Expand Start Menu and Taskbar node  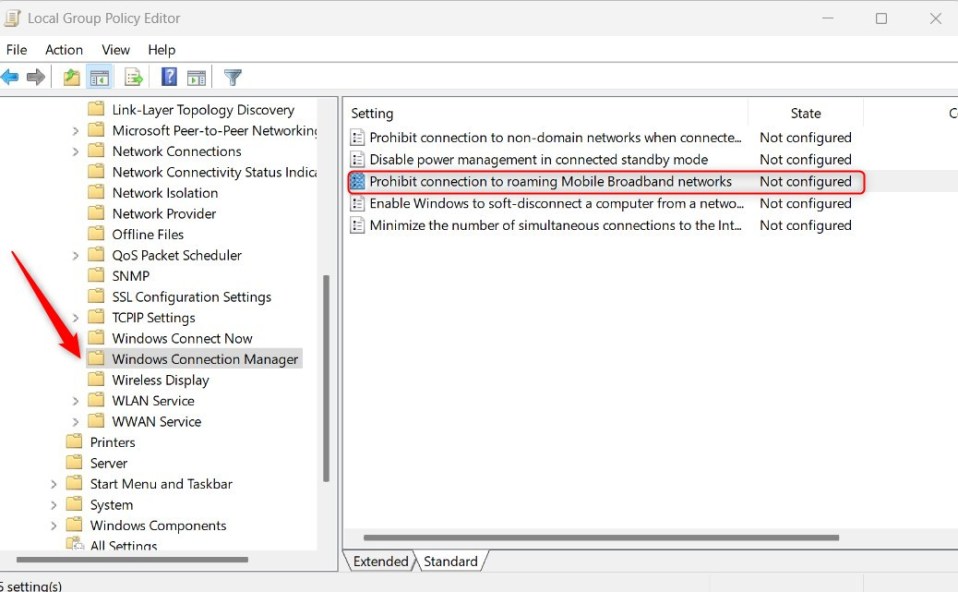point(53,484)
